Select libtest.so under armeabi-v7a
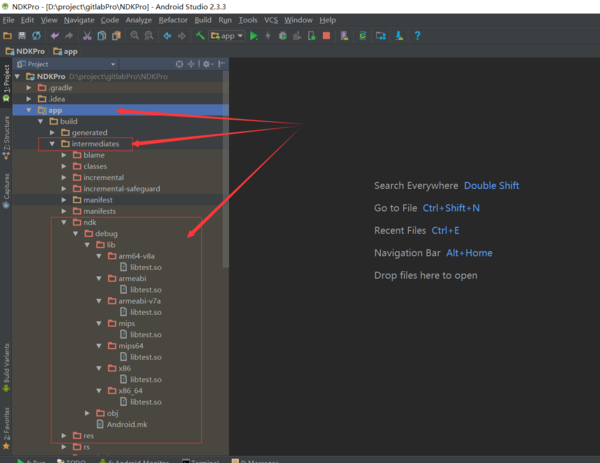The width and height of the screenshot is (600, 463). click(141, 312)
